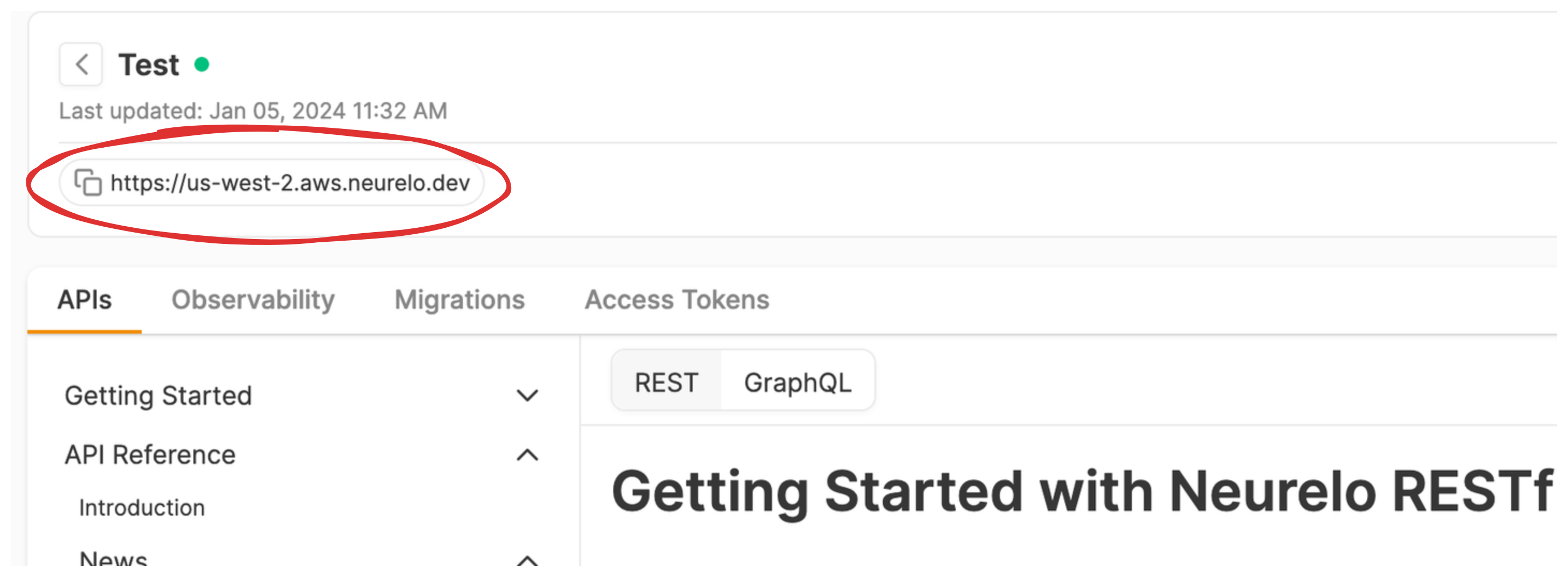The height and width of the screenshot is (577, 1568).
Task: Click the back arrow button beside Test
Action: (81, 64)
